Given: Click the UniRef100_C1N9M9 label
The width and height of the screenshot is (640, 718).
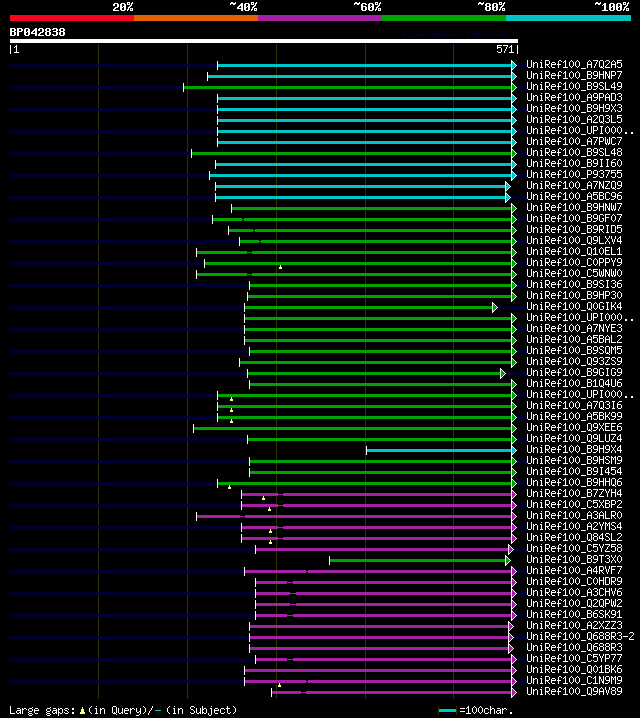Looking at the screenshot, I should click(574, 680).
